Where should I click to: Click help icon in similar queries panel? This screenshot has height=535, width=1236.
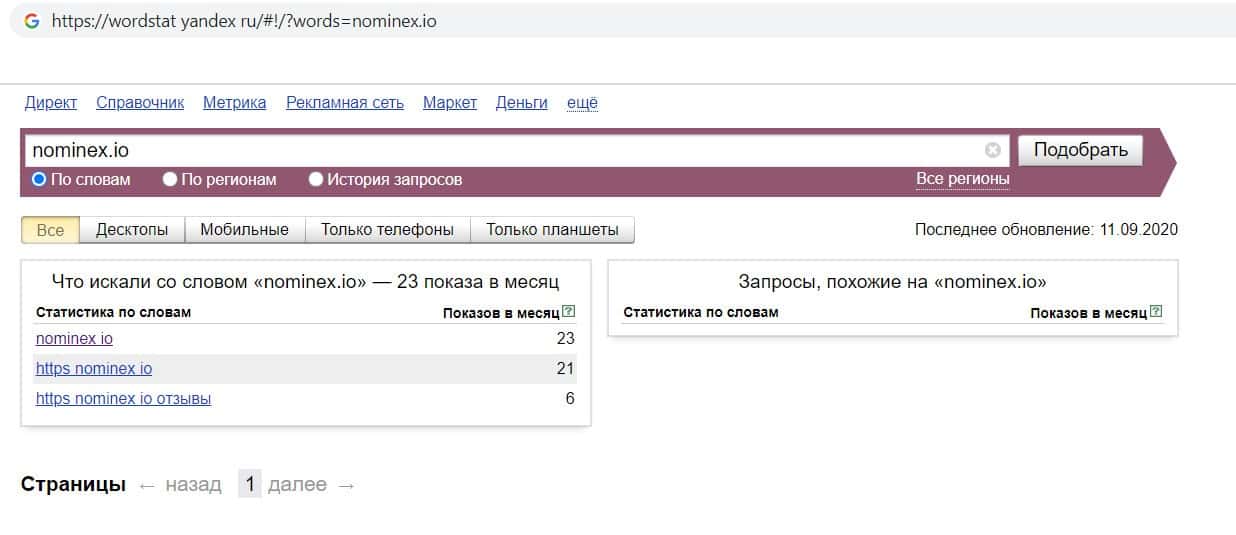1156,312
